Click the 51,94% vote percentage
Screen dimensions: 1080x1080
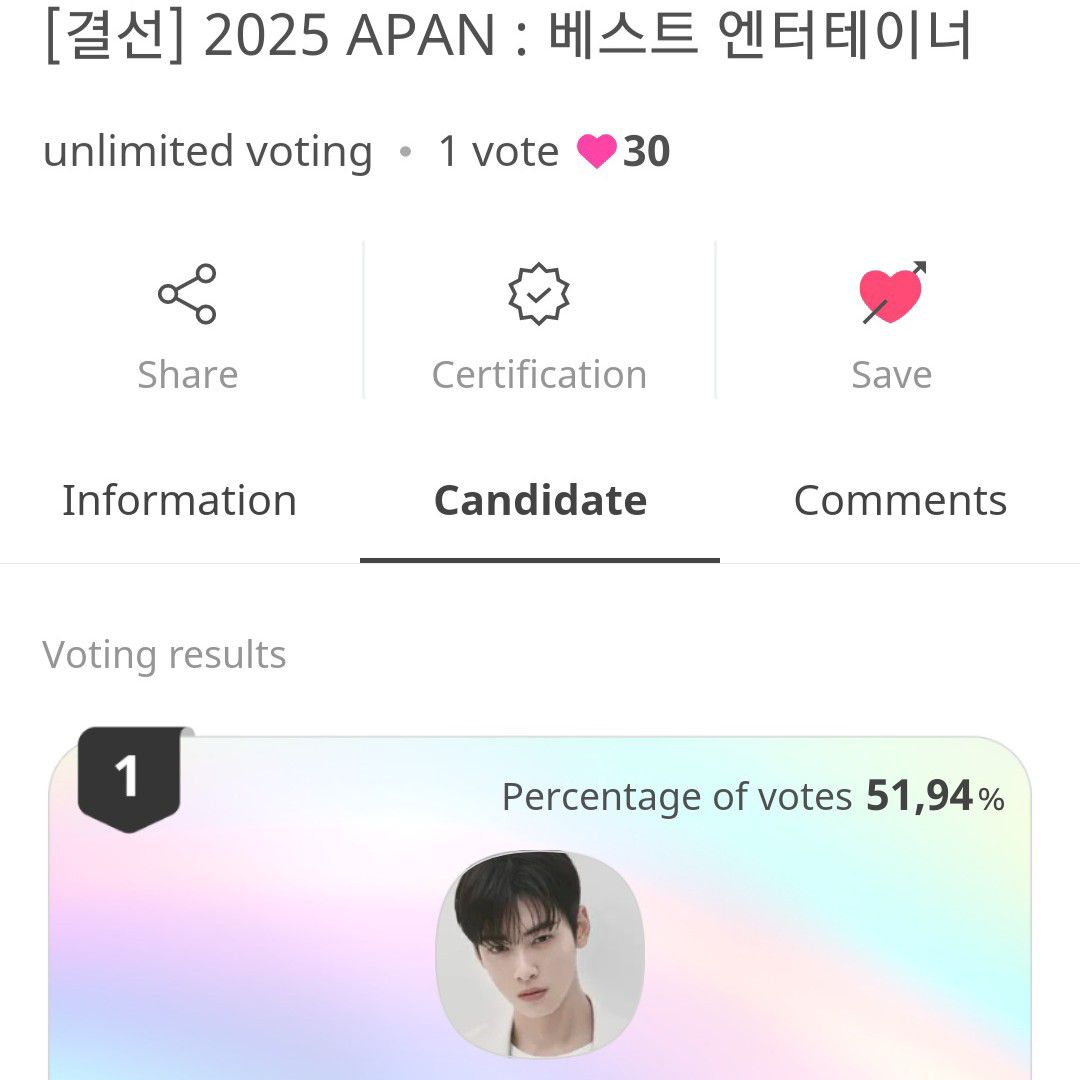click(x=935, y=797)
